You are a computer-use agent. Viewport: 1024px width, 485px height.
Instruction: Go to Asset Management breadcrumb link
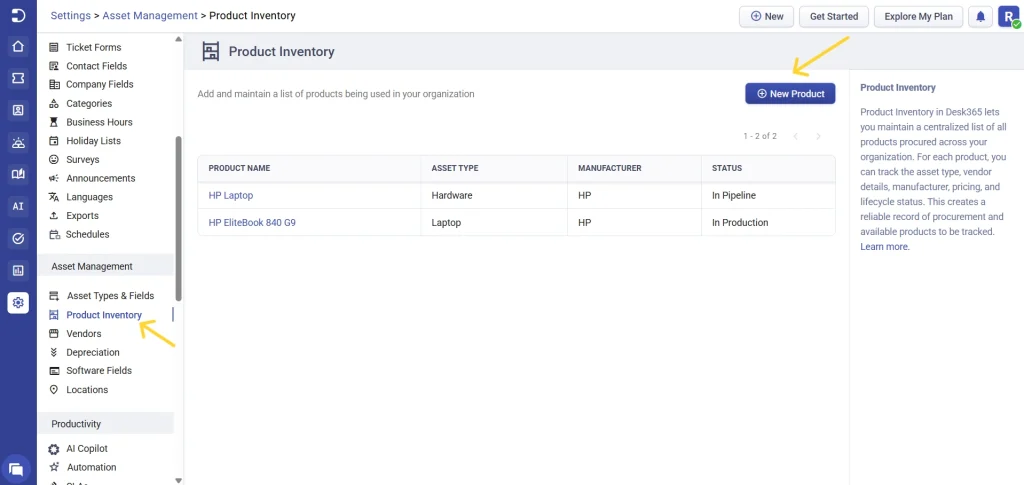coord(150,16)
